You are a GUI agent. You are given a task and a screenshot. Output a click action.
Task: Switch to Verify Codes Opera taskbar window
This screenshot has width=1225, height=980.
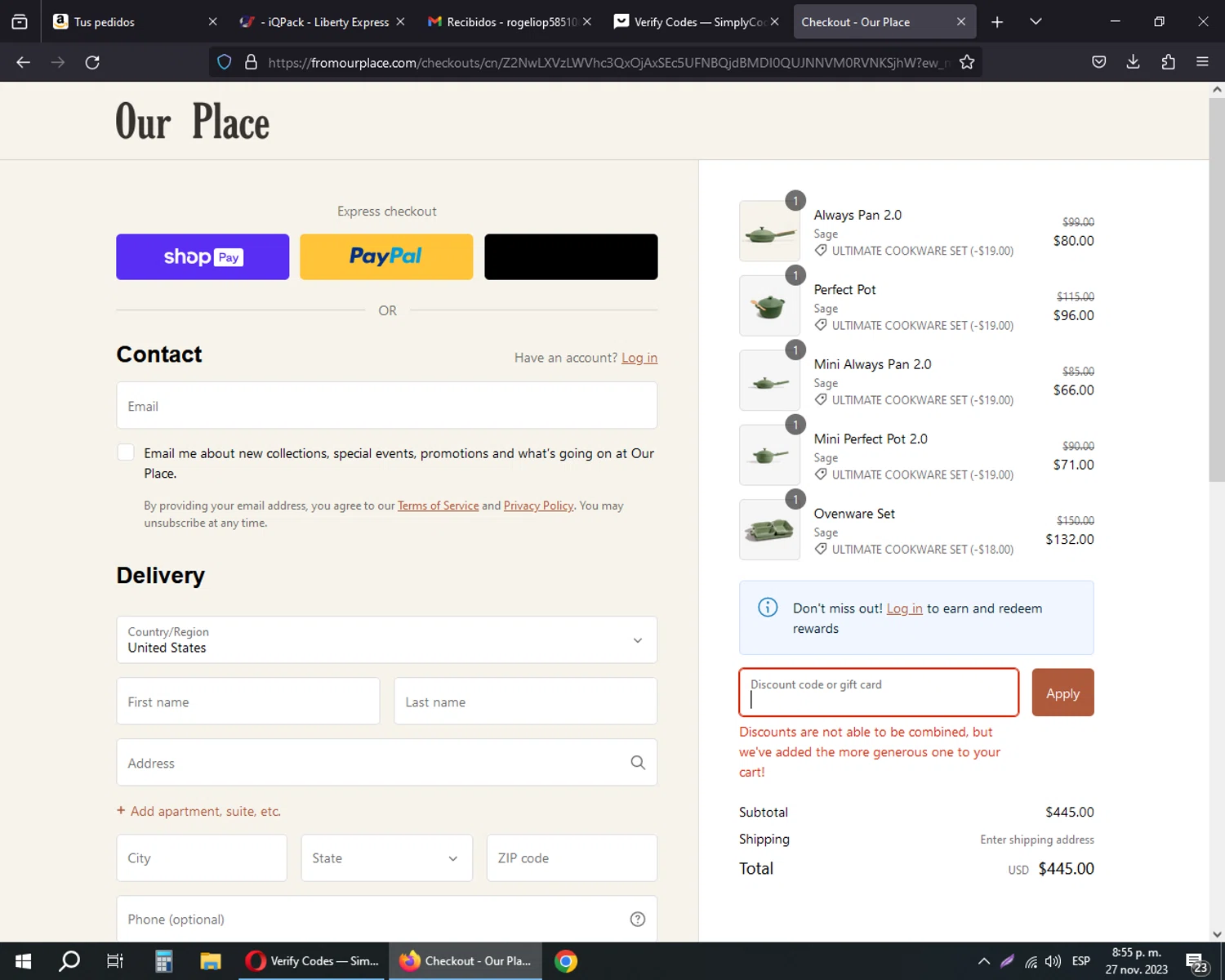313,961
